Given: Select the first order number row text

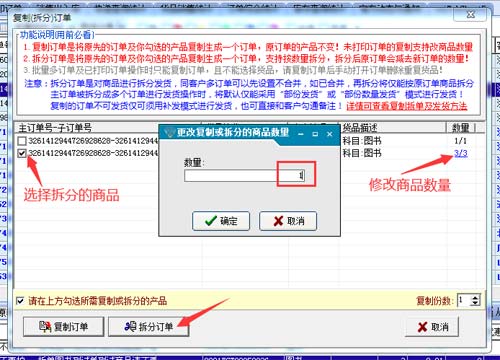Looking at the screenshot, I should coord(93,141).
